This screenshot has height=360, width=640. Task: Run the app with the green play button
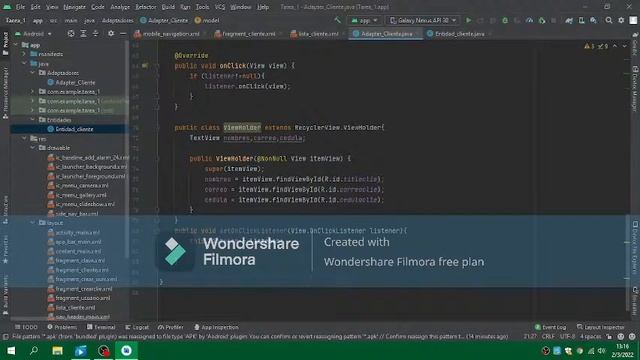pos(469,20)
